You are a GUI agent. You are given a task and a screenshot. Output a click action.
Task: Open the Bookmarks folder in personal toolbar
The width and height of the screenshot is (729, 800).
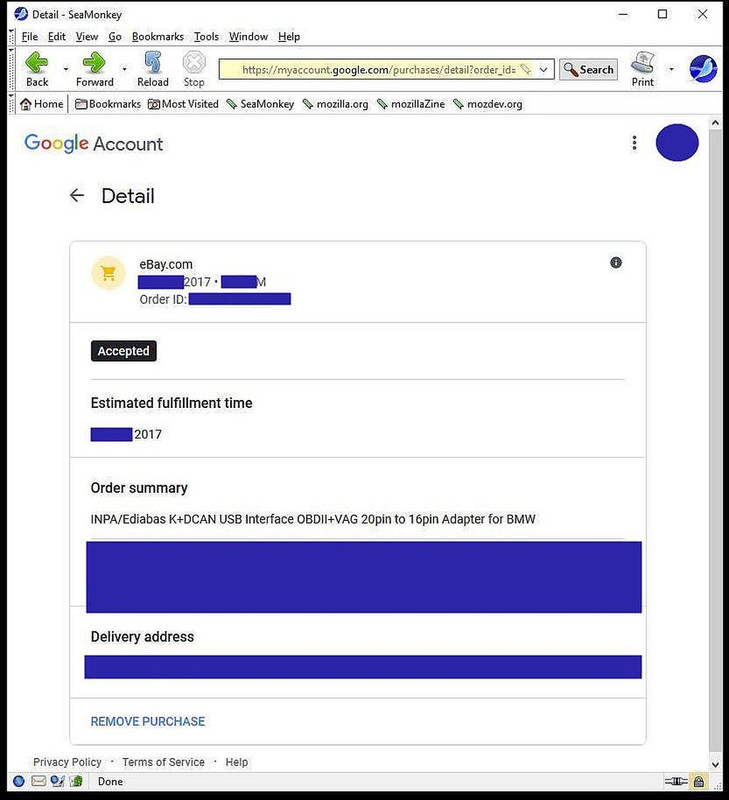[x=108, y=104]
